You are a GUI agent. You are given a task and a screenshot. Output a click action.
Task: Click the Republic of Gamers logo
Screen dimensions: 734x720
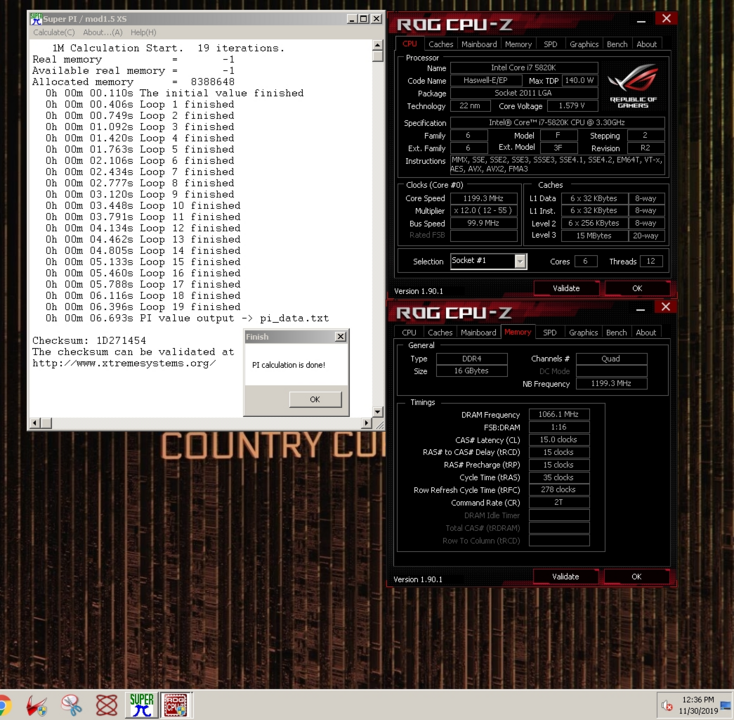point(633,86)
